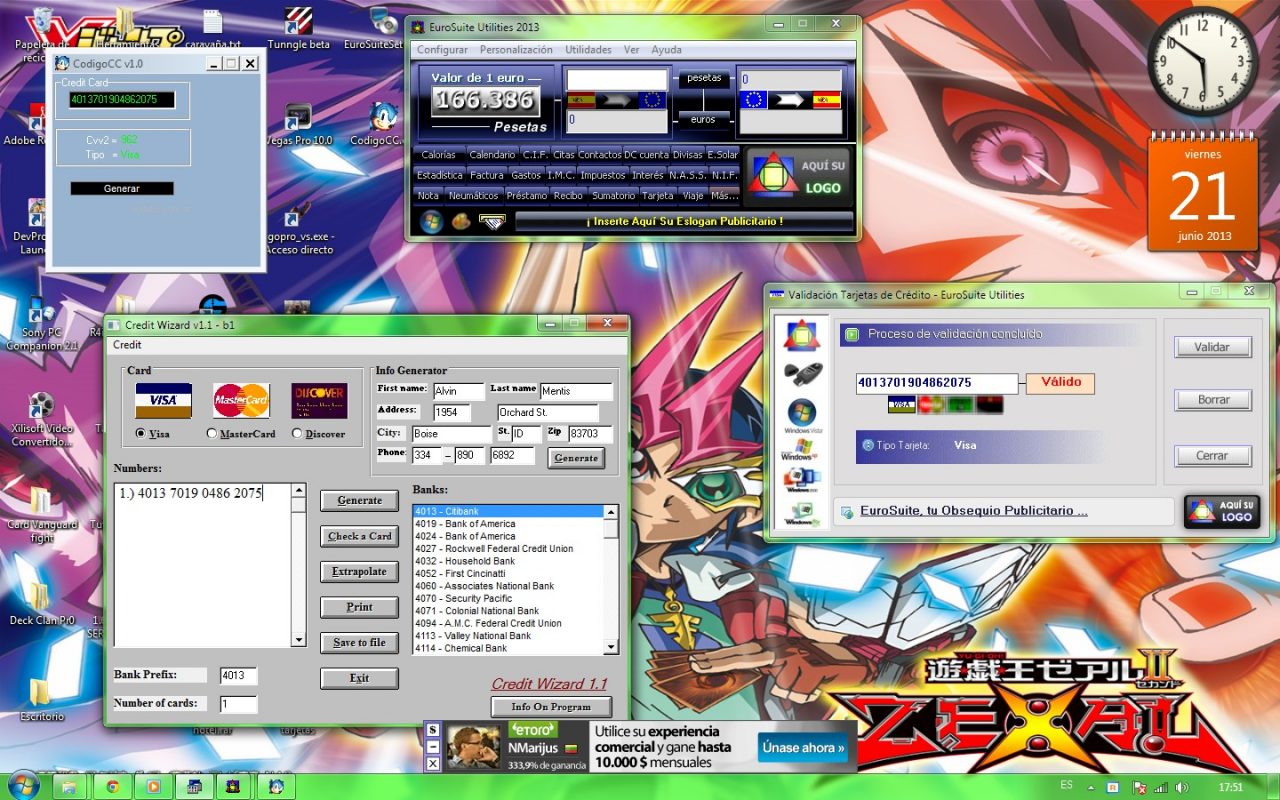Screen dimensions: 1280x800
Task: Select the Discover radio button
Action: [x=297, y=433]
